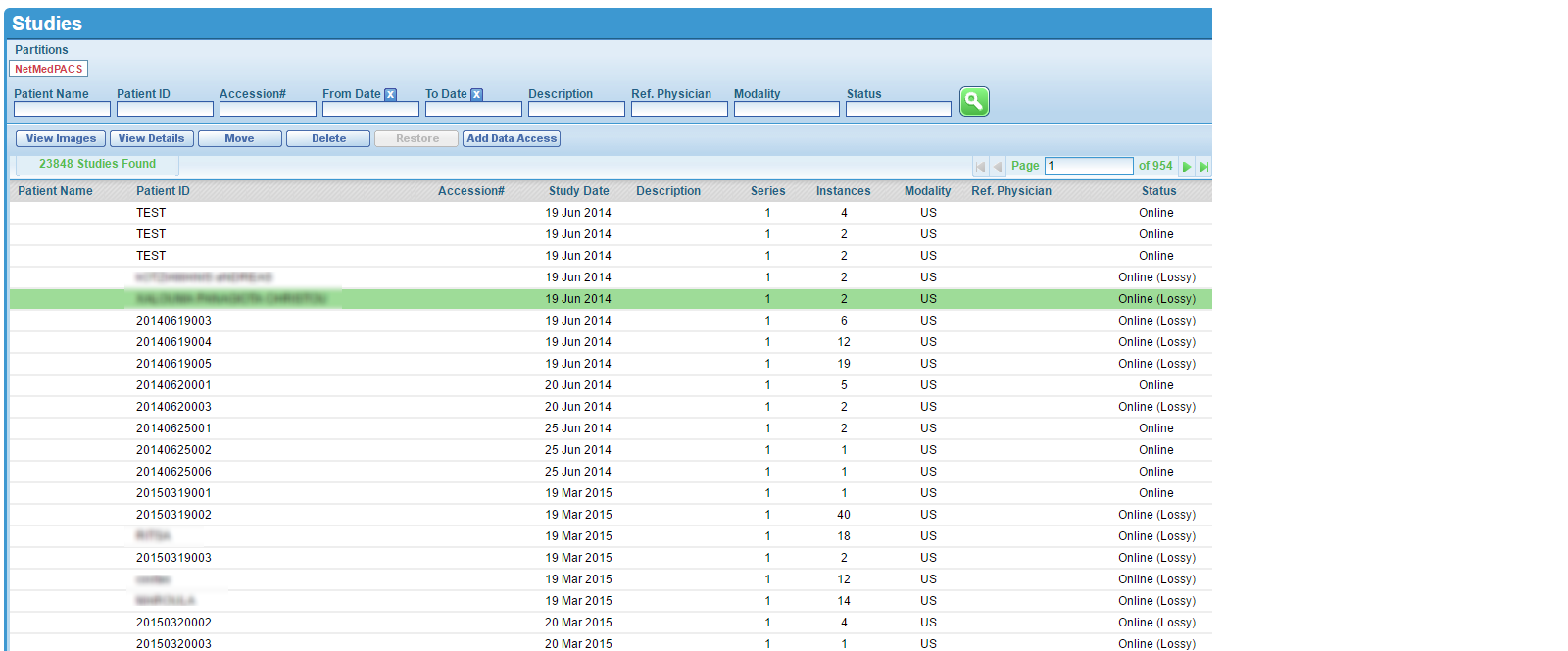Click the View Images button
The image size is (1568, 651).
(x=61, y=138)
